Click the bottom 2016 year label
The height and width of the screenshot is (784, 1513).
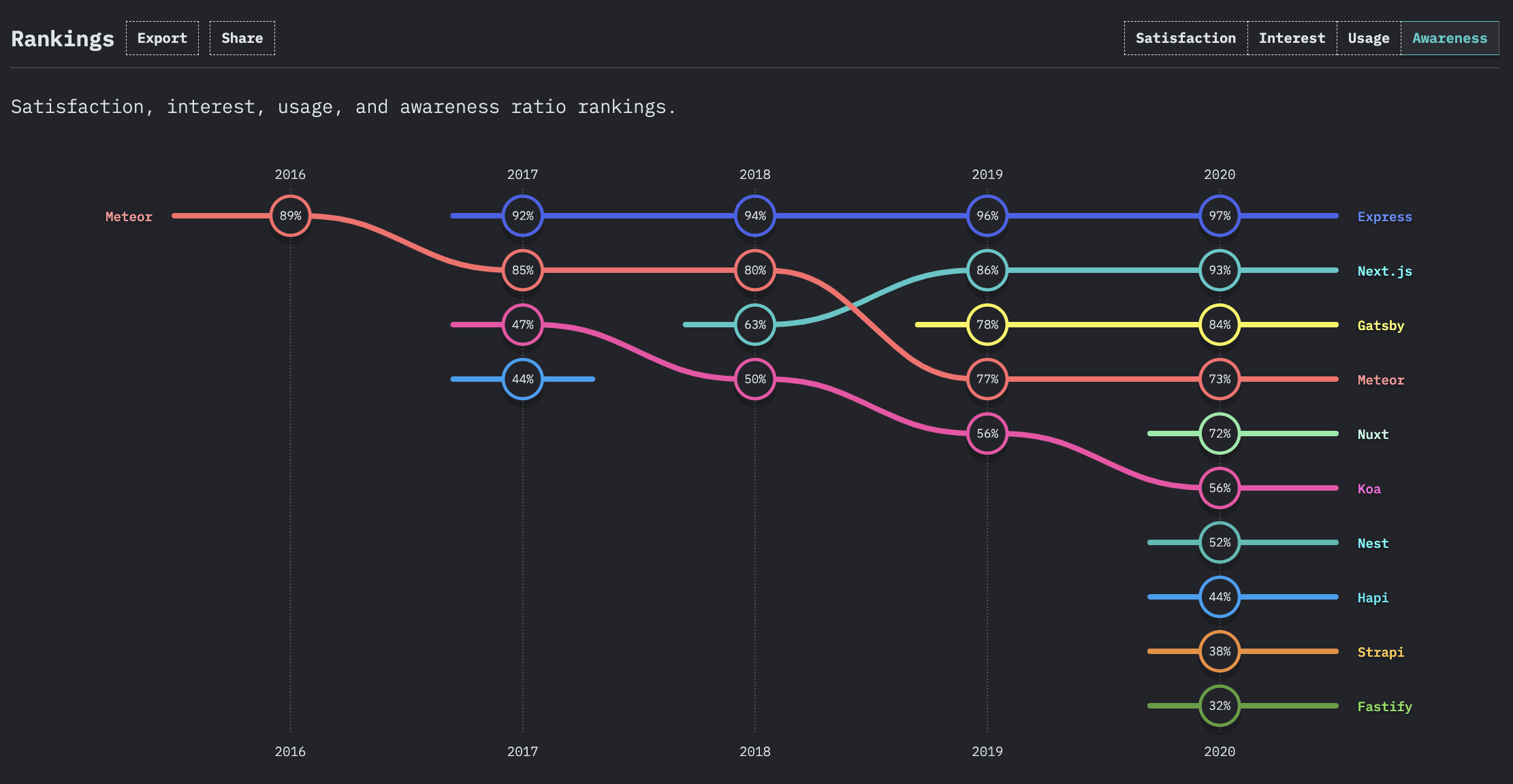pos(290,751)
